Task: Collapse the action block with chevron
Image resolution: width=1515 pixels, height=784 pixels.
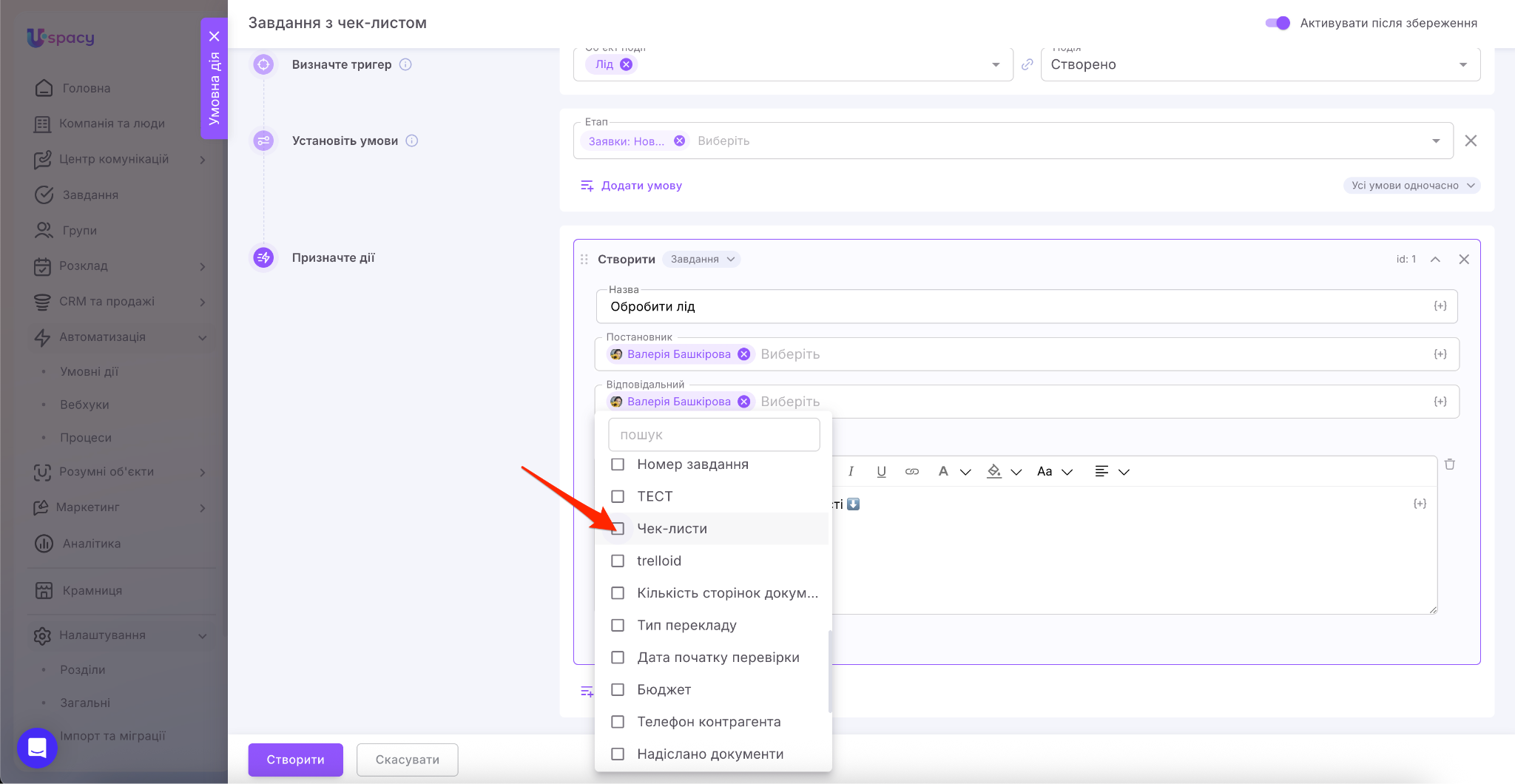Action: click(x=1435, y=260)
